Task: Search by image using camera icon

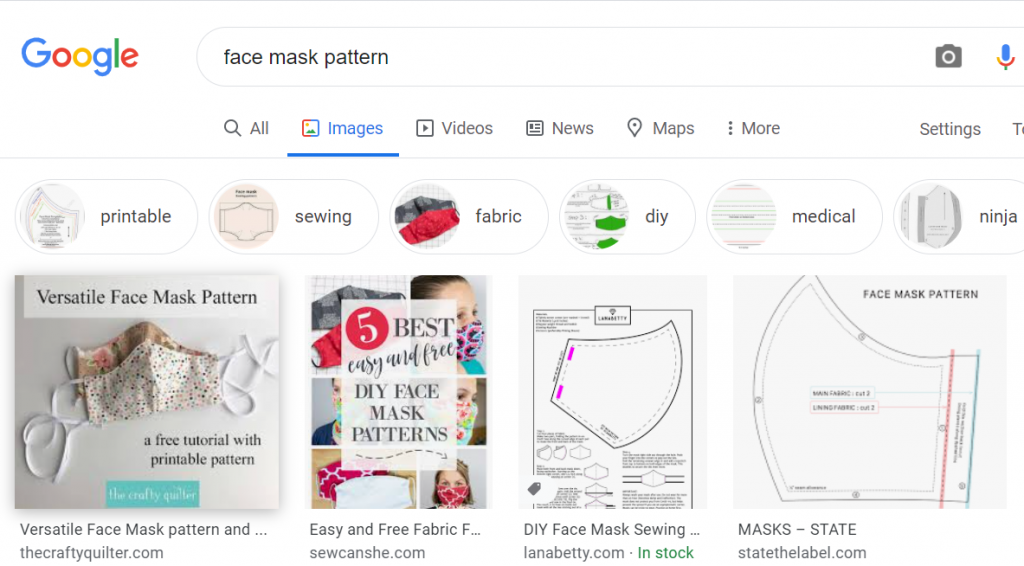Action: click(x=948, y=57)
